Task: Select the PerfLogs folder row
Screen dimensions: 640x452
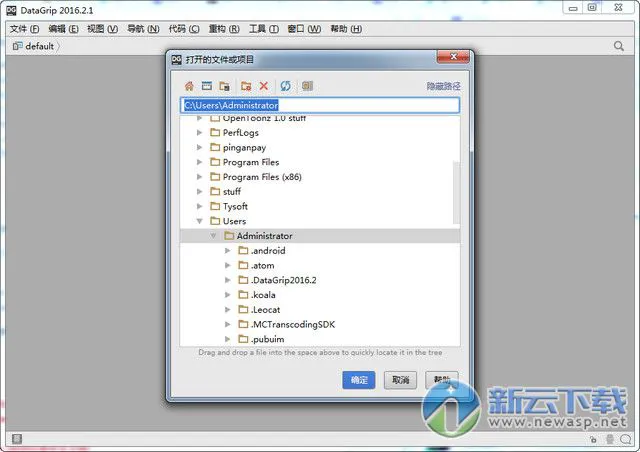Action: 320,133
